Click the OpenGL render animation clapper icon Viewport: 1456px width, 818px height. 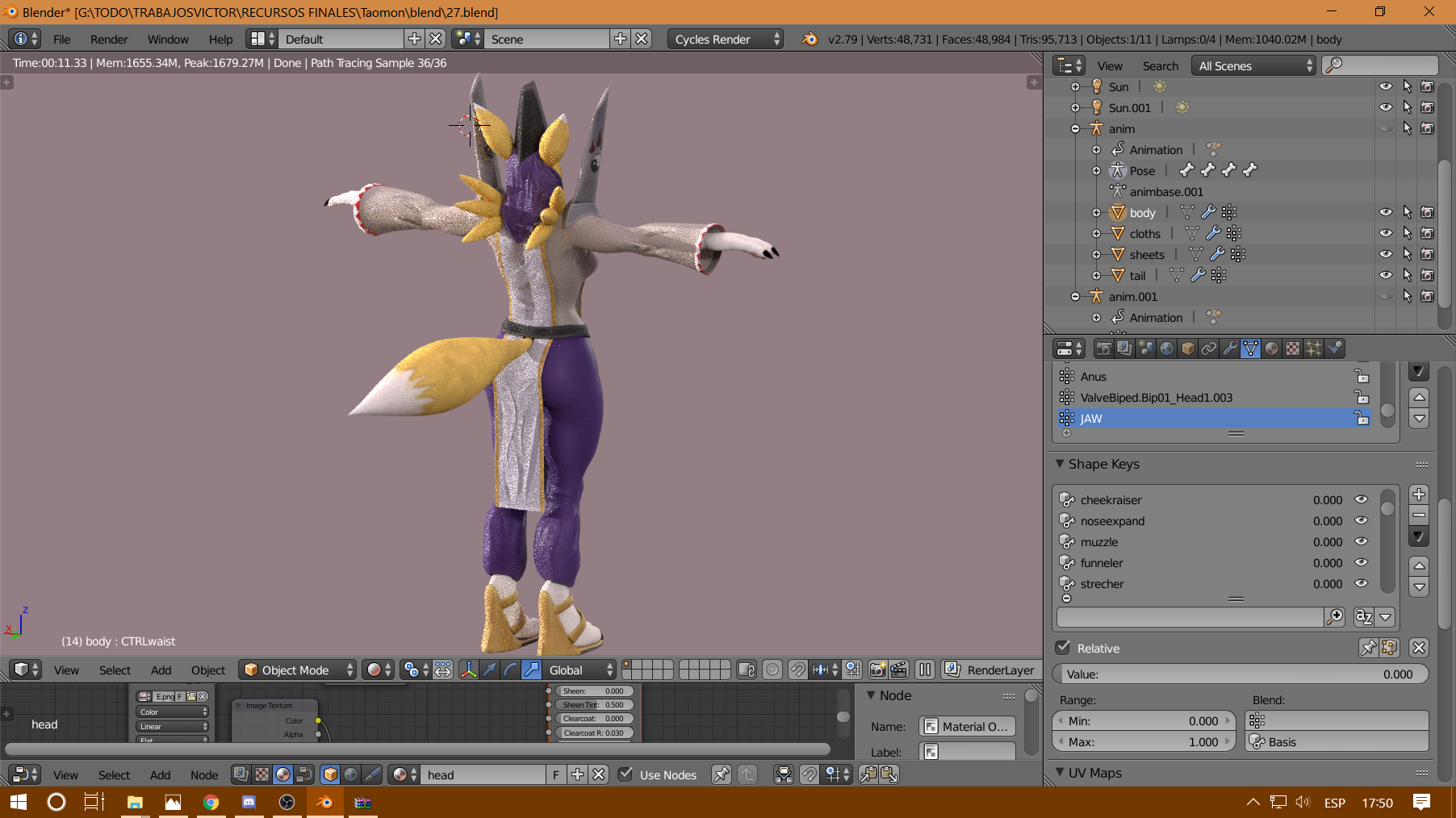point(898,670)
